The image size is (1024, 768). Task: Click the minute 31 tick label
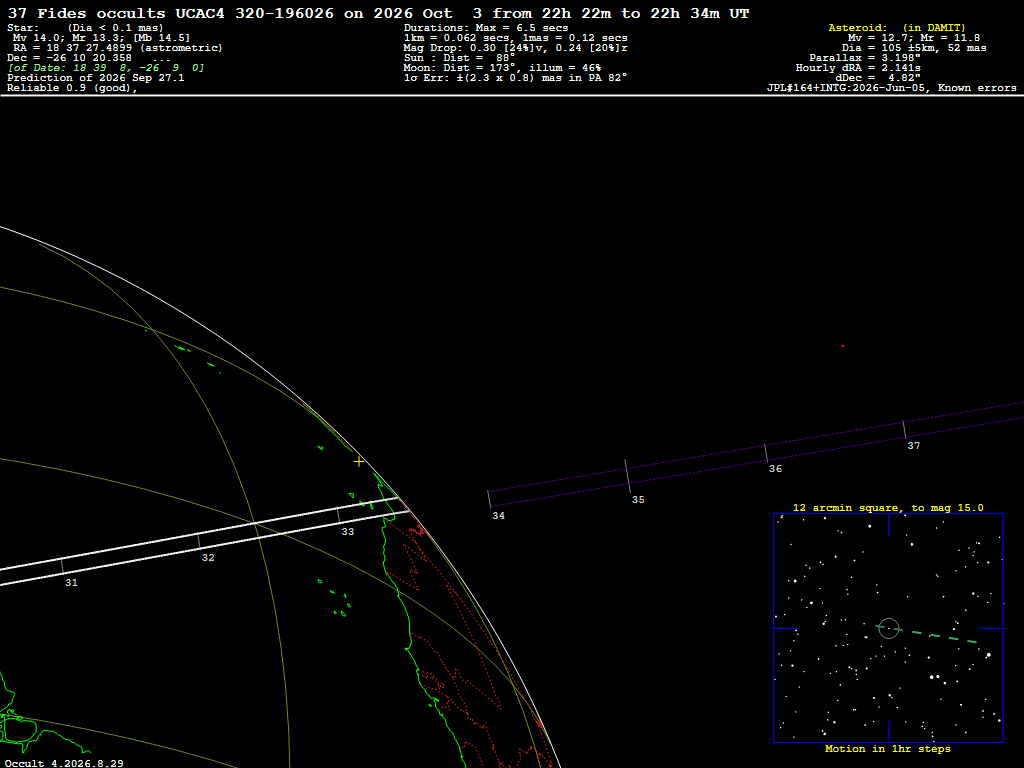point(71,583)
